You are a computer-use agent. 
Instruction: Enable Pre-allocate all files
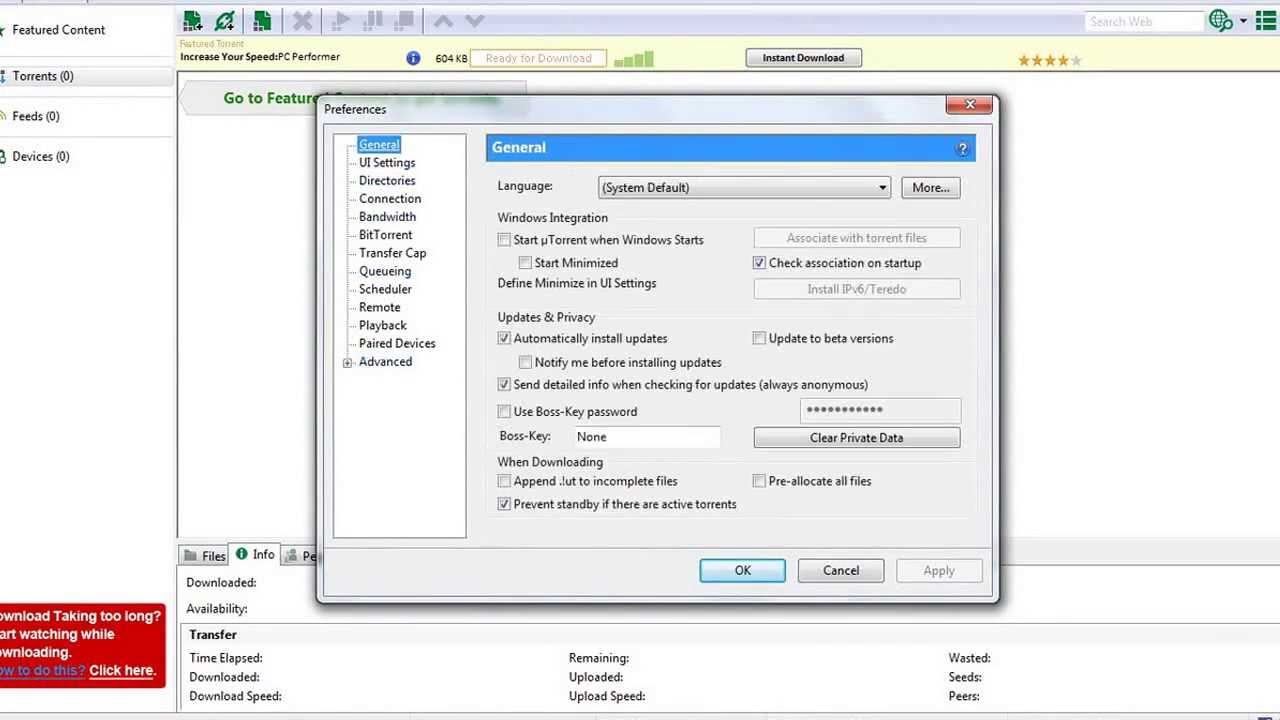(x=760, y=482)
